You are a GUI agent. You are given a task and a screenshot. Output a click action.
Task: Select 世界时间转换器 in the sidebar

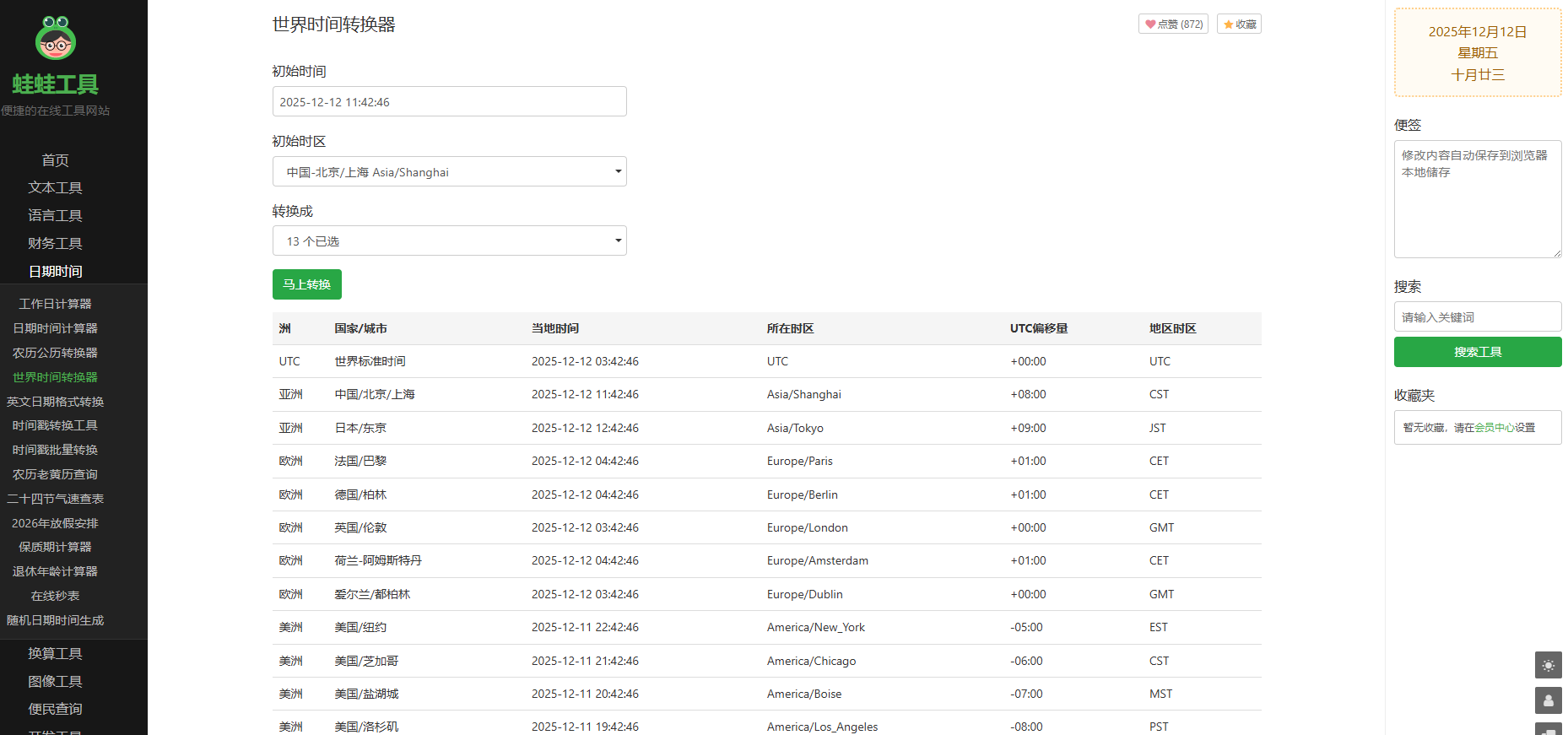(x=56, y=377)
